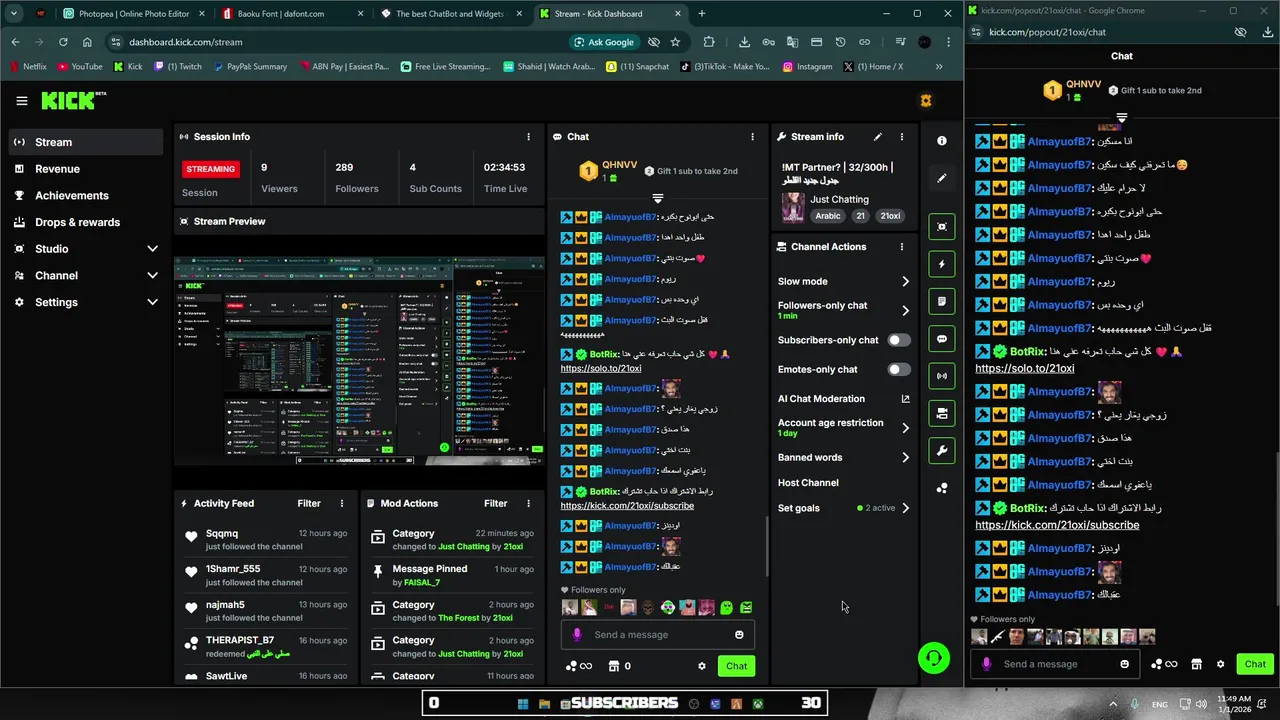Open the Activity Feed three-dot menu
Image resolution: width=1280 pixels, height=720 pixels.
point(342,504)
